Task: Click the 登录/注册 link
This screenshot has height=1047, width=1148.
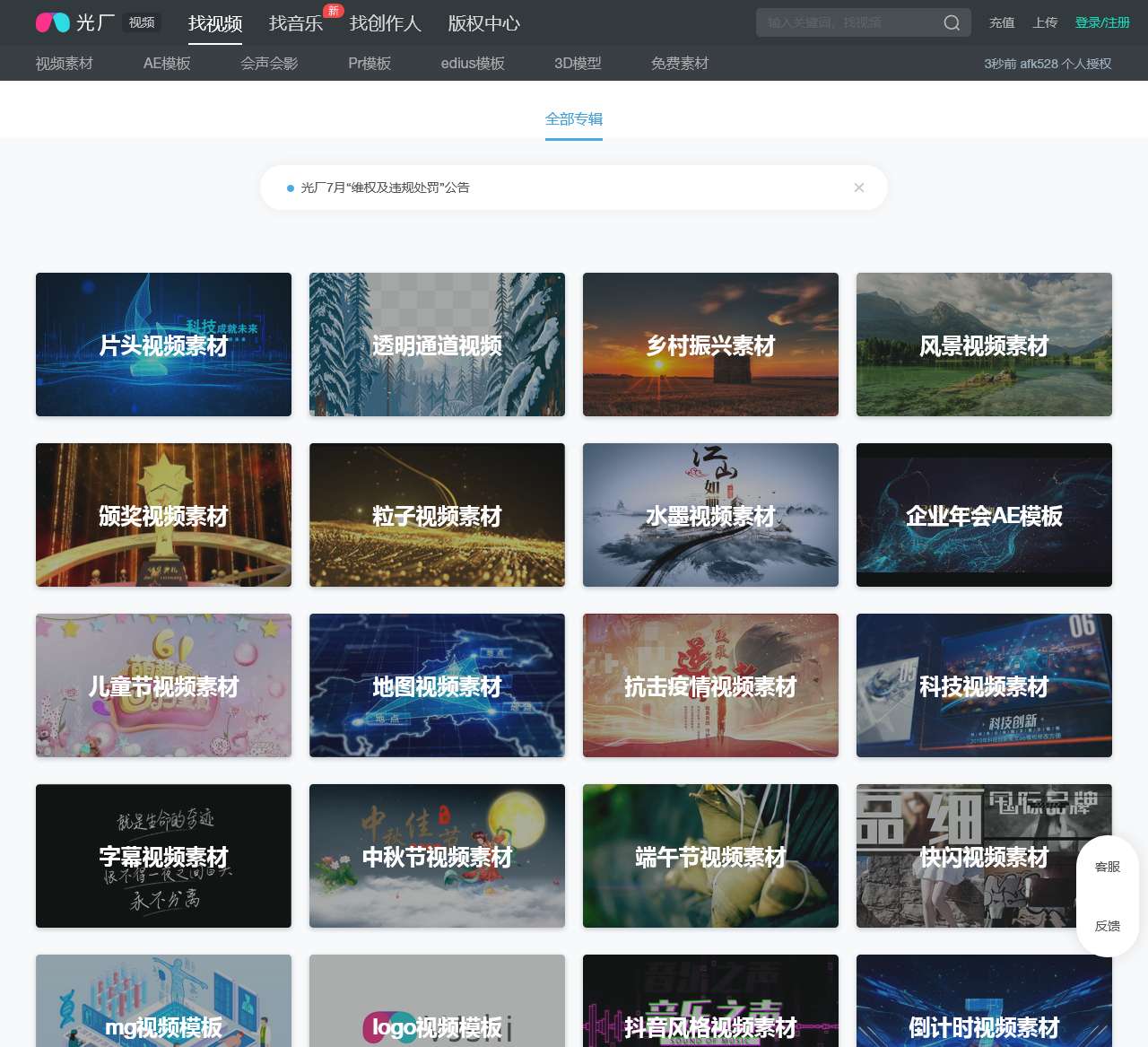Action: 1102,22
